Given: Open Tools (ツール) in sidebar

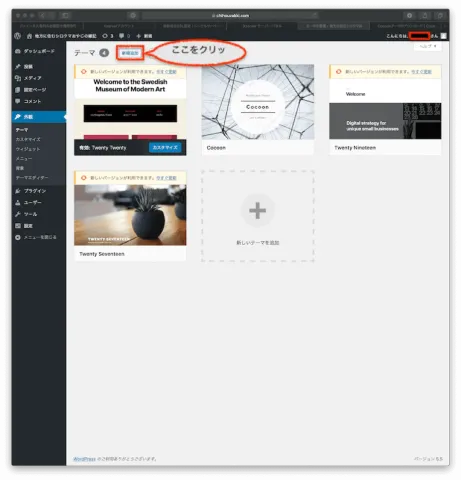Looking at the screenshot, I should coord(39,214).
